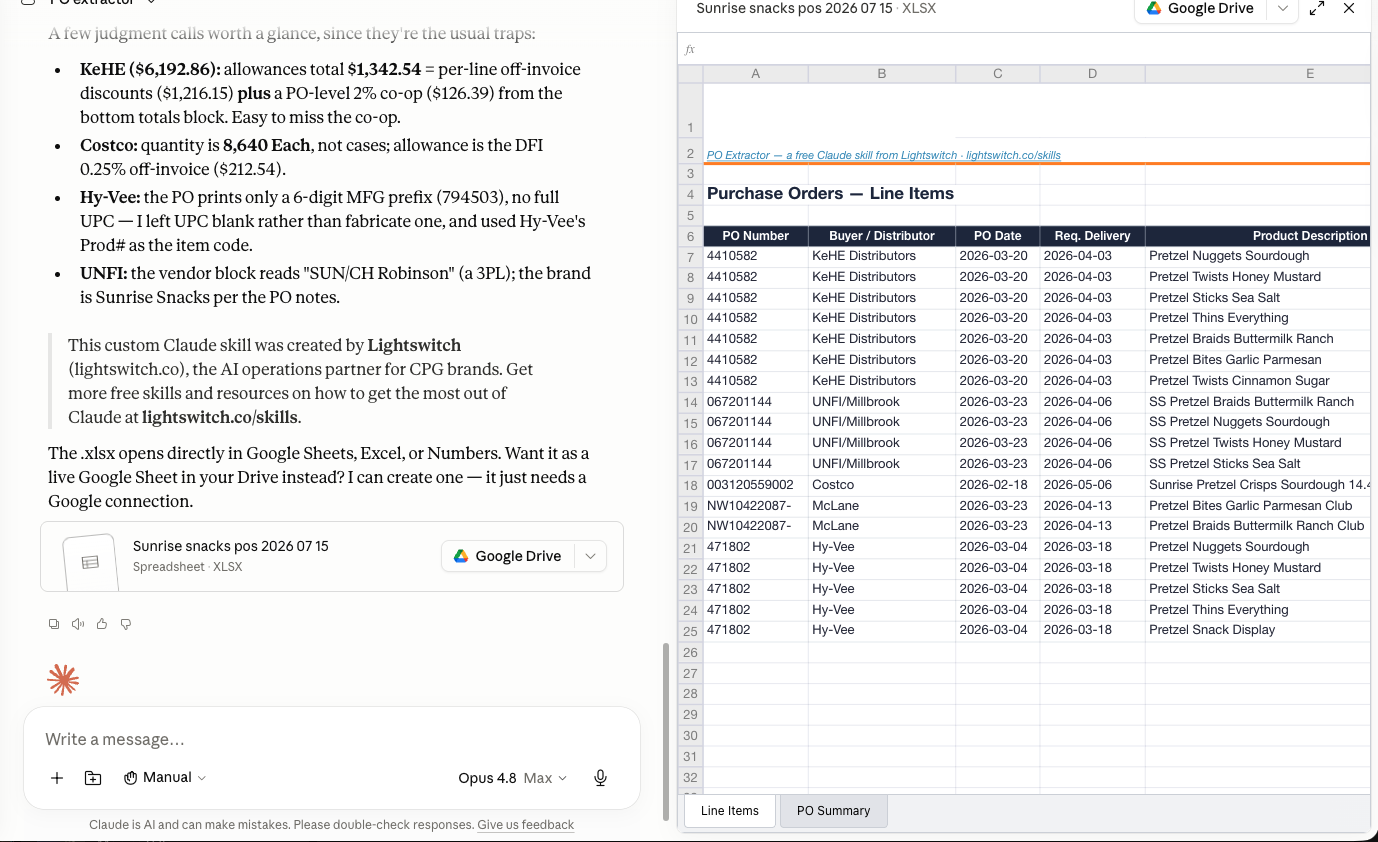Viewport: 1378px width, 842px height.
Task: Select UNFI/Millbrook cell in row 14
Action: click(x=882, y=402)
